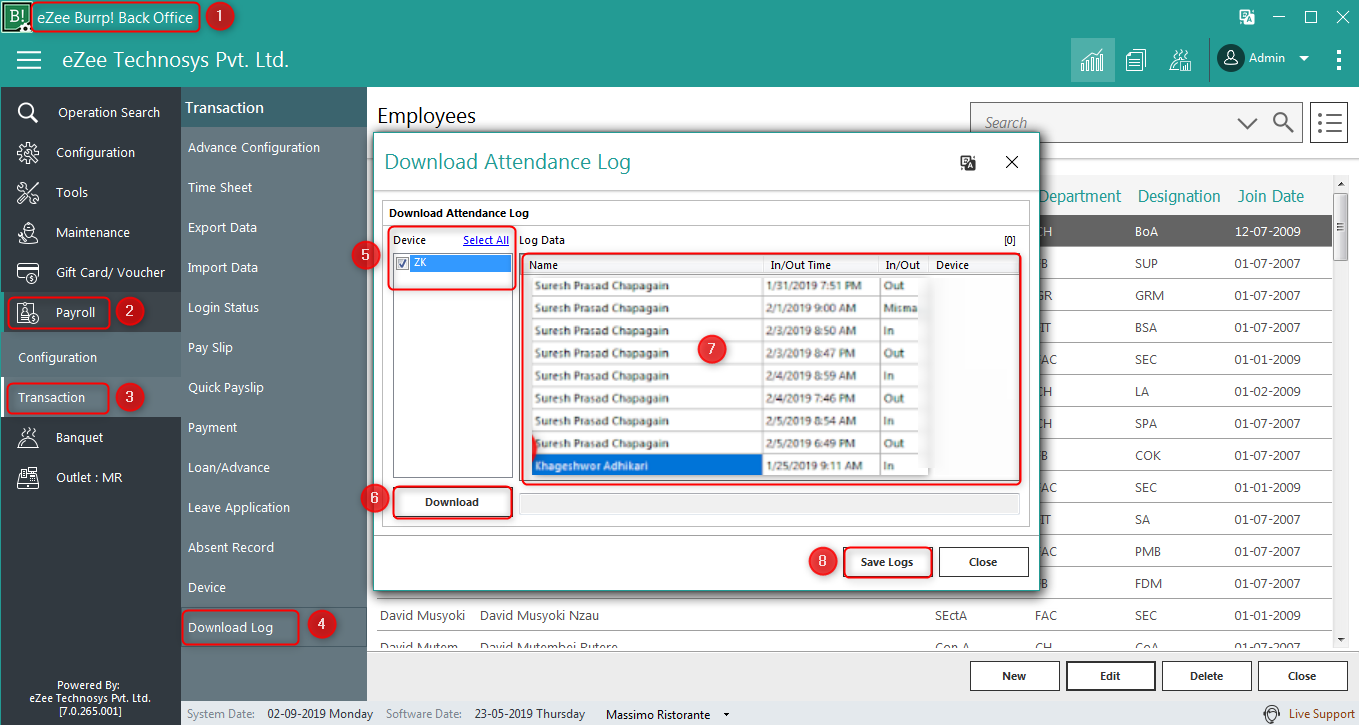Viewport: 1359px width, 725px height.
Task: Open Banquet in sidebar
Action: coord(90,437)
